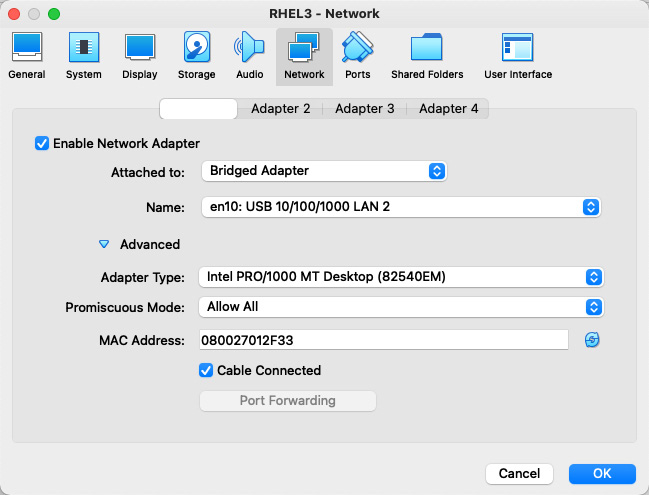Open the Adapter Type dropdown
Viewport: 649px width, 495px height.
pos(401,277)
